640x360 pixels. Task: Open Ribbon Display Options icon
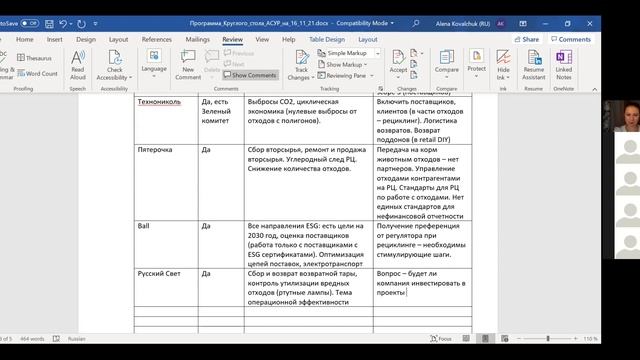pos(523,23)
